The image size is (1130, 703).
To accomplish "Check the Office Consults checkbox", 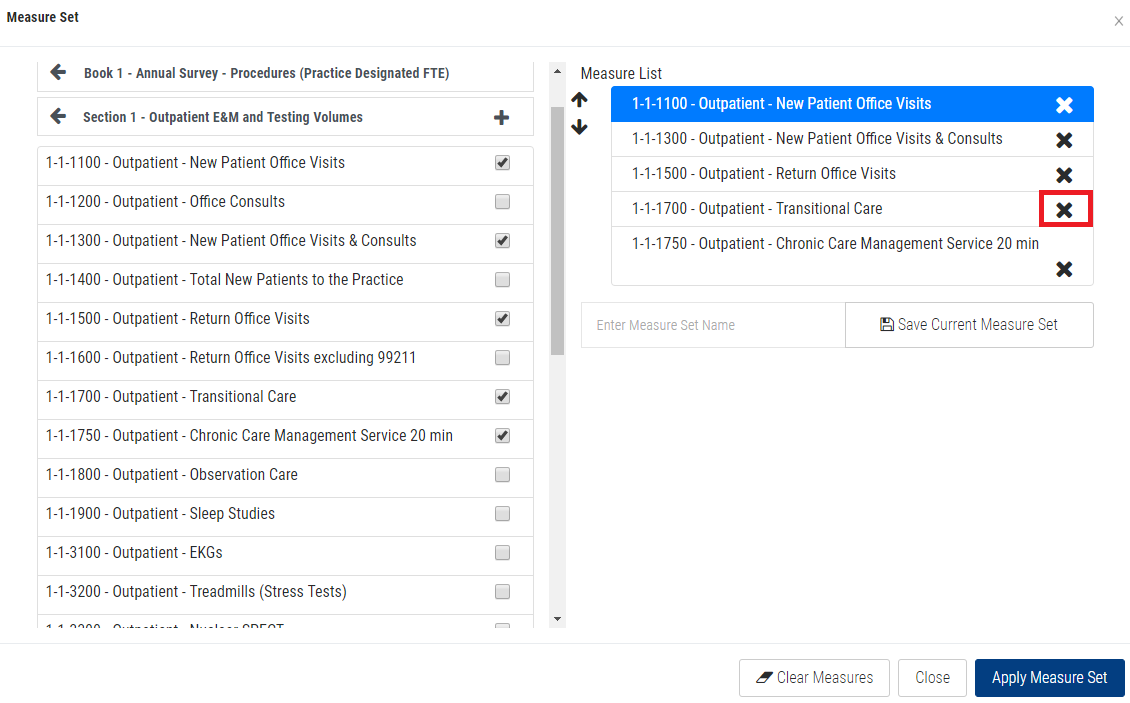I will tap(502, 202).
